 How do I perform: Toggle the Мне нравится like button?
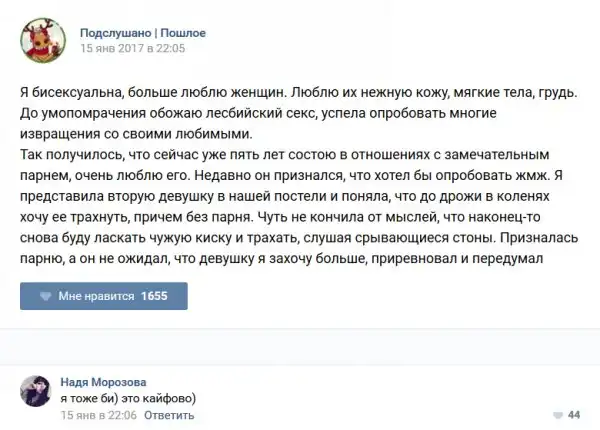coord(103,297)
